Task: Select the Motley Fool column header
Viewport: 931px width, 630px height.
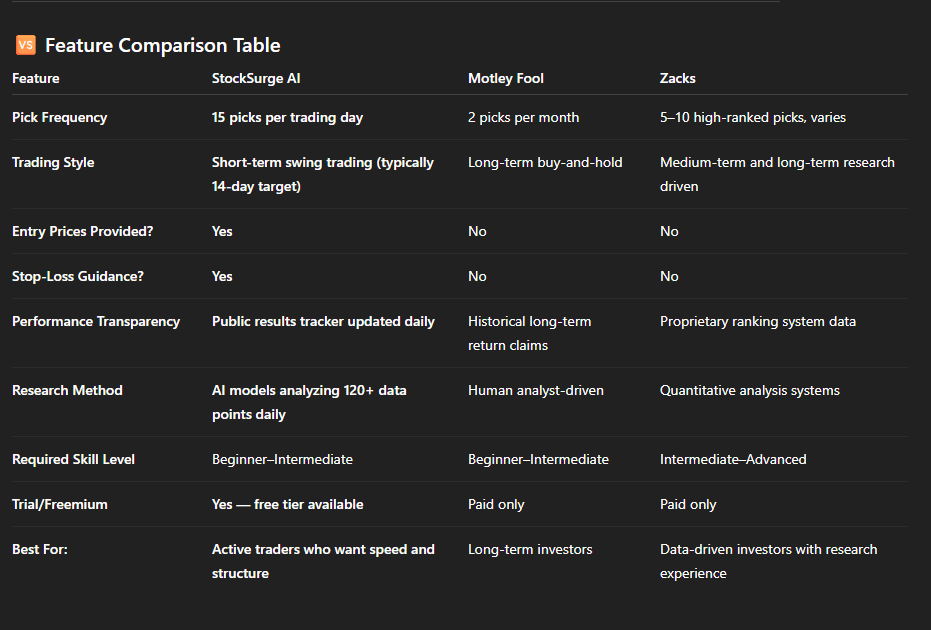Action: click(x=506, y=78)
